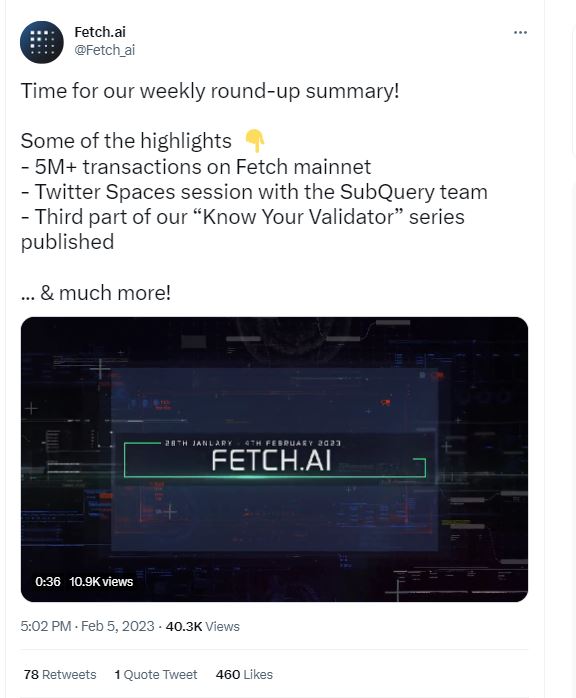Click the 0:36 video duration label
The image size is (576, 698).
tap(48, 581)
